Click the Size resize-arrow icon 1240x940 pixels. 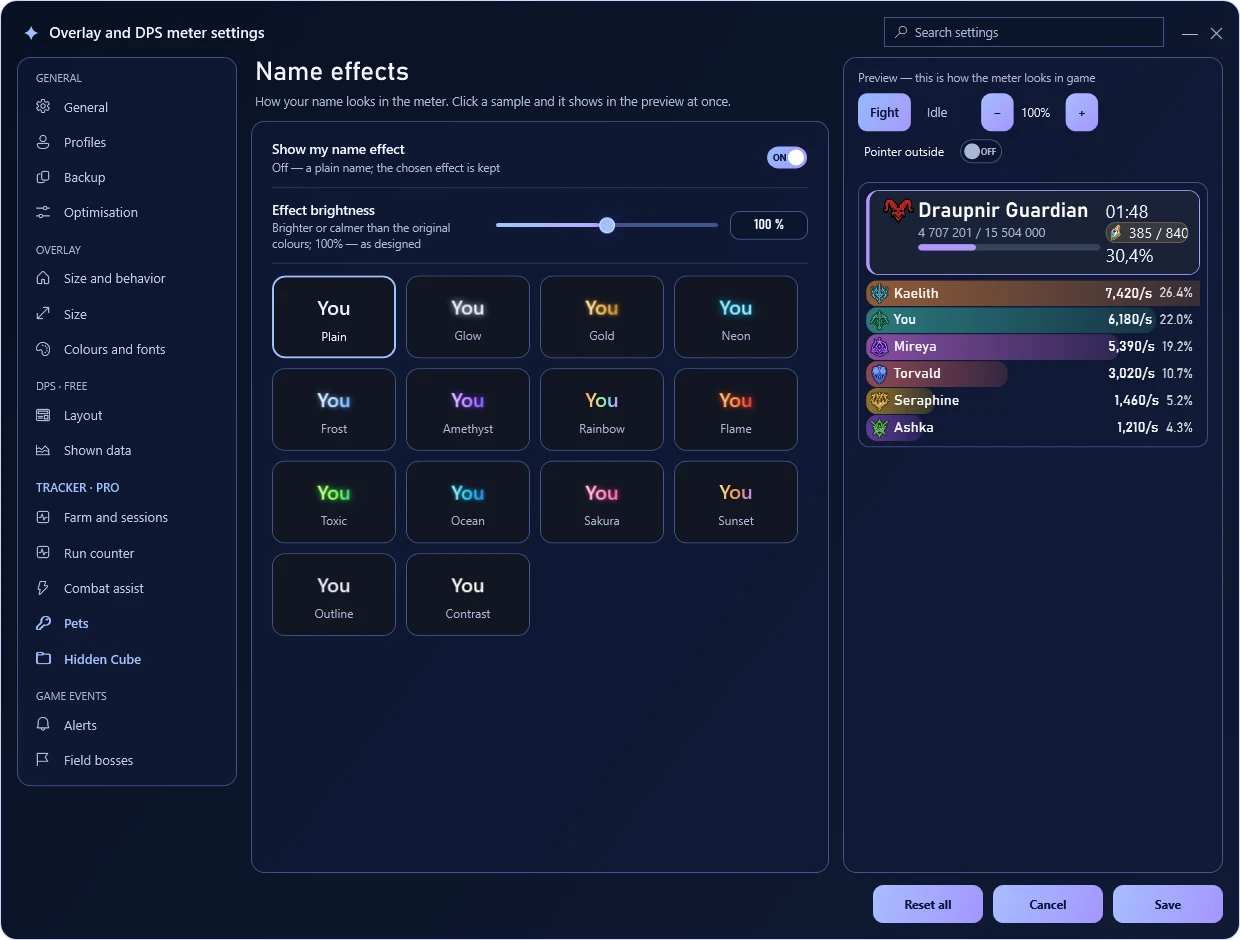coord(43,314)
